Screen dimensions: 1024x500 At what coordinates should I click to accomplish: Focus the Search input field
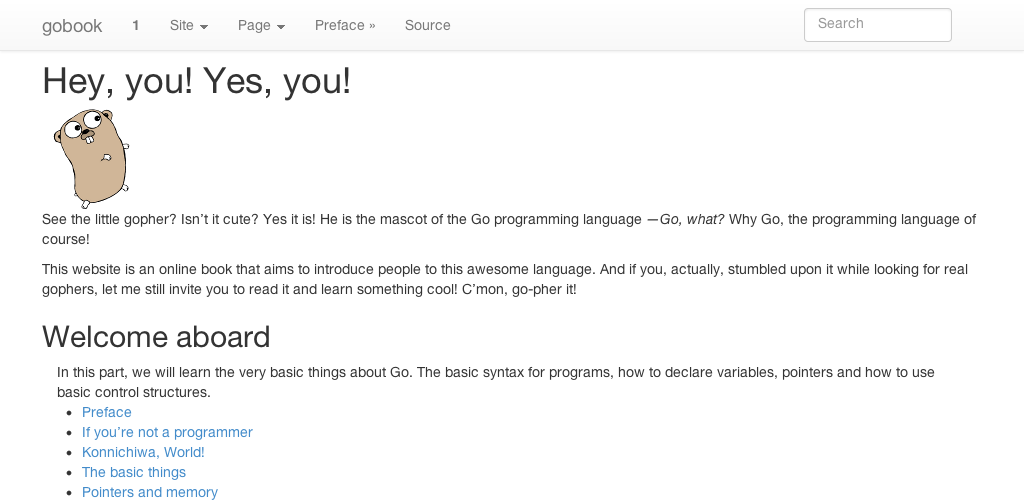[877, 25]
